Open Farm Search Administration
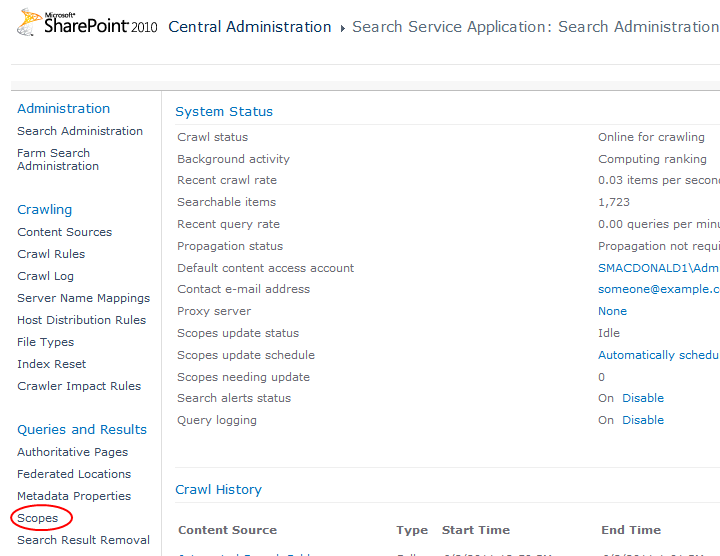The image size is (720, 556). click(x=58, y=159)
